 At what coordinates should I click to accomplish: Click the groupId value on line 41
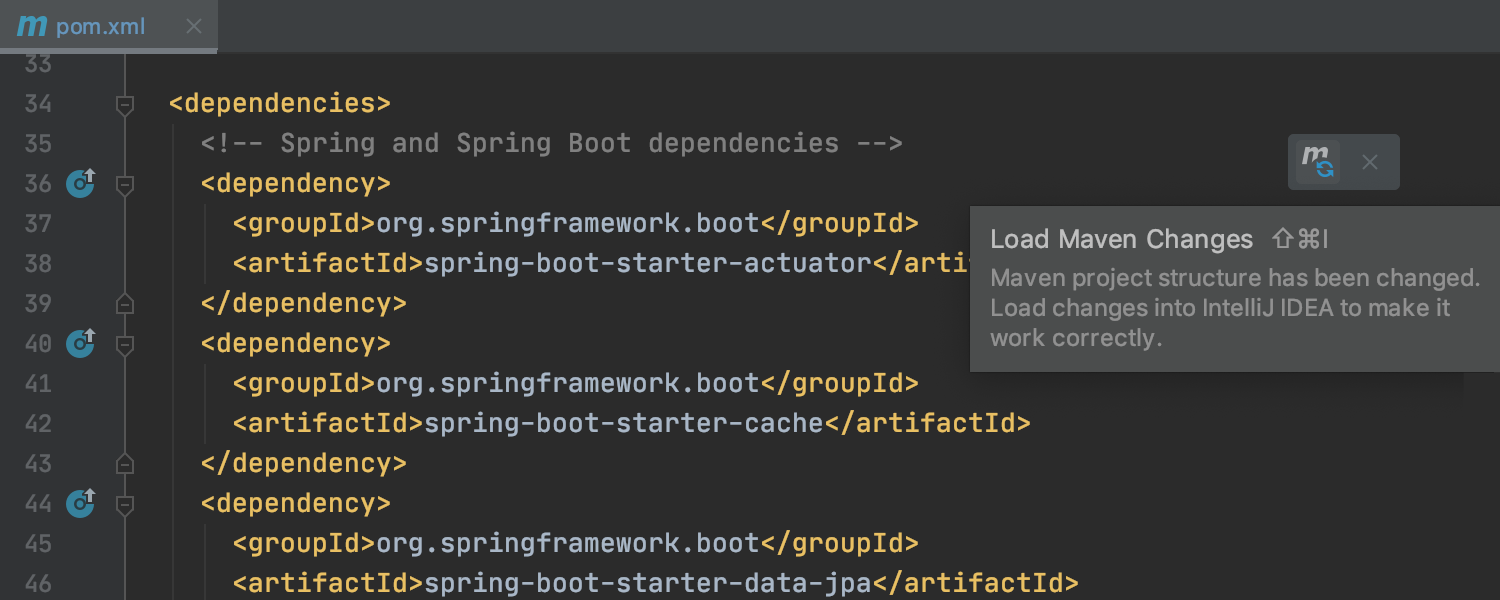(x=568, y=384)
